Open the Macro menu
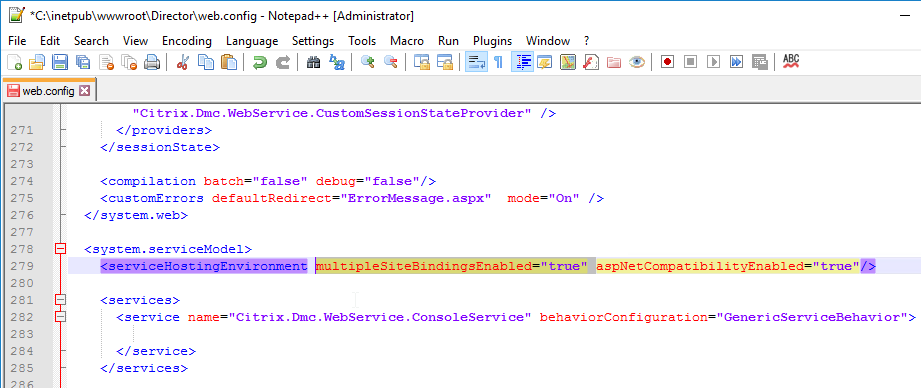 [407, 41]
